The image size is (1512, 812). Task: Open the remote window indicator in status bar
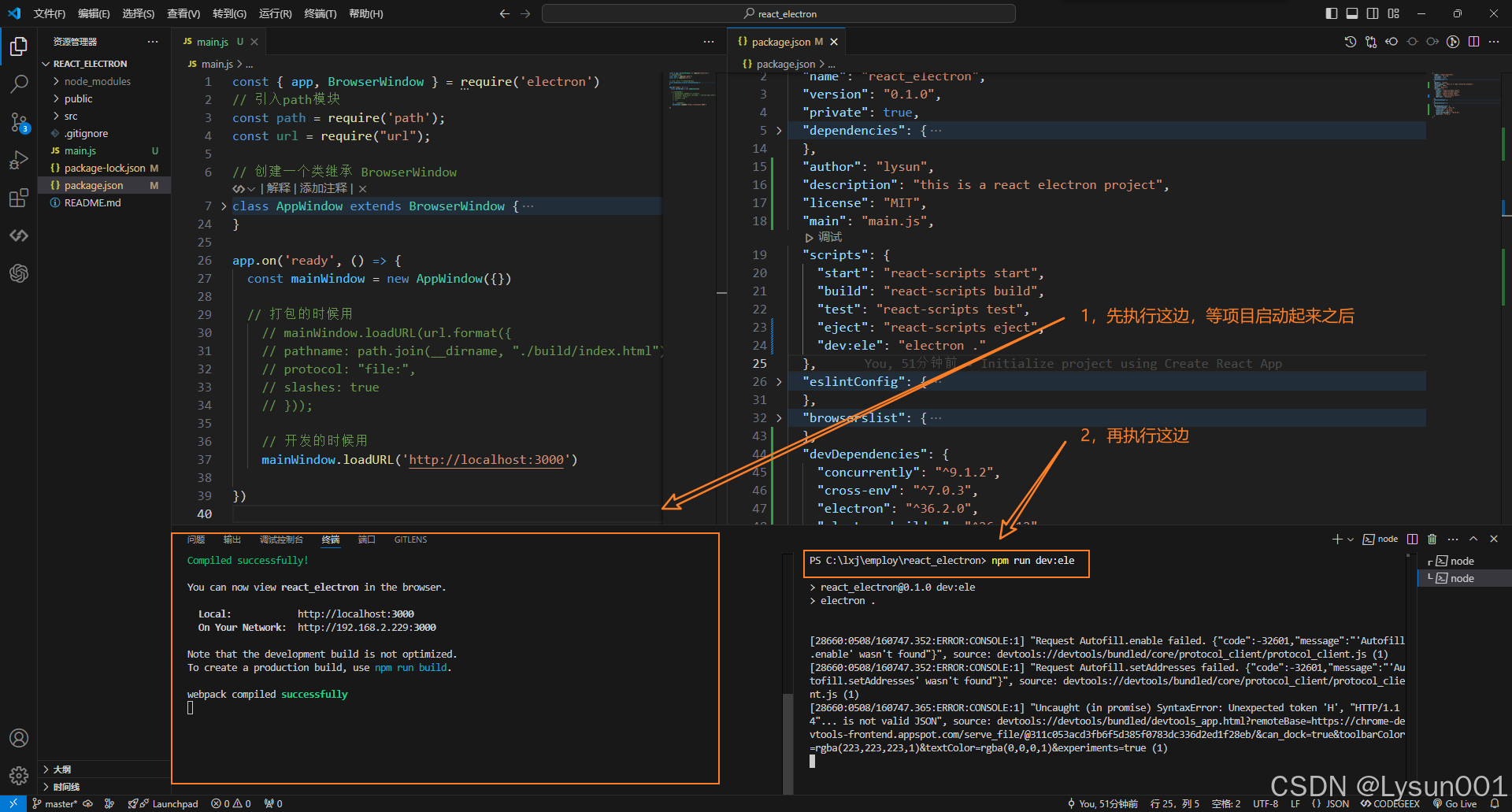point(13,804)
